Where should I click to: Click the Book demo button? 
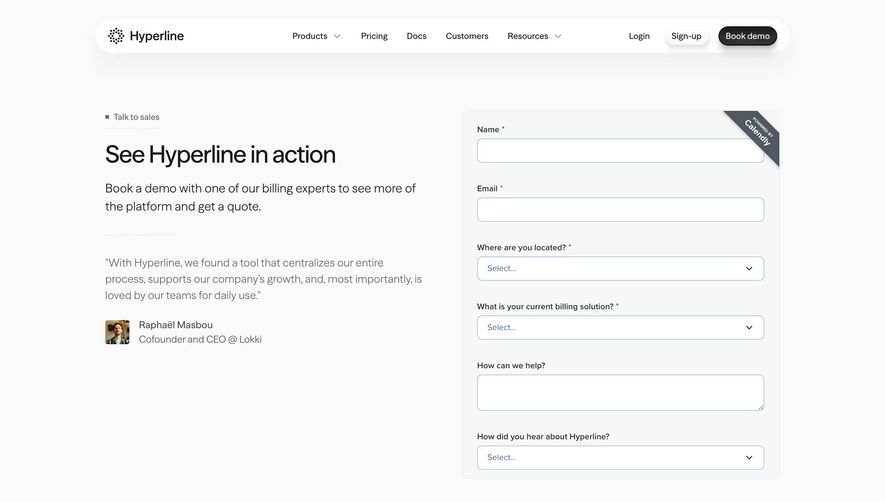(x=747, y=36)
